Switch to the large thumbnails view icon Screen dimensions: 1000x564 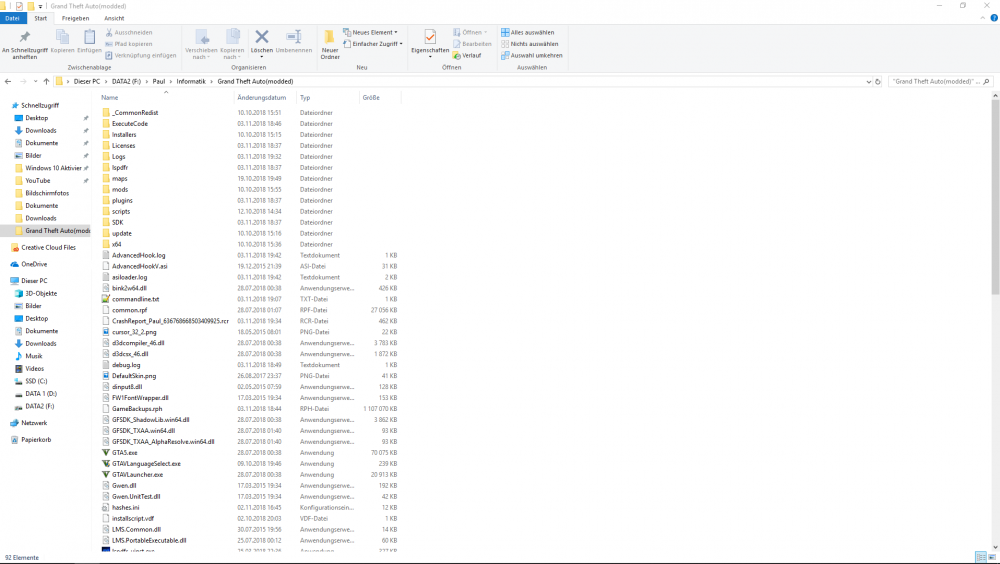tap(992, 558)
